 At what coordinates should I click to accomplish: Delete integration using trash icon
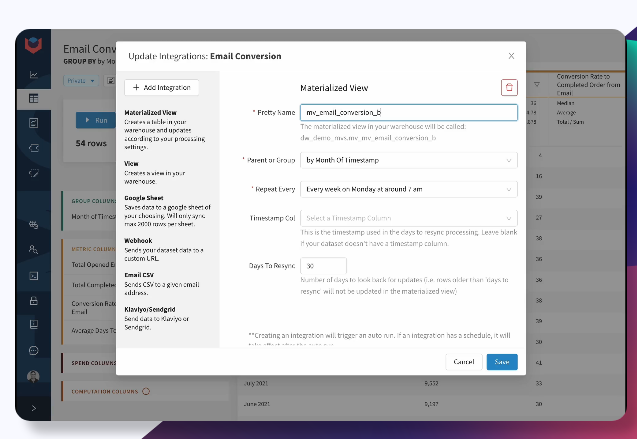point(509,87)
